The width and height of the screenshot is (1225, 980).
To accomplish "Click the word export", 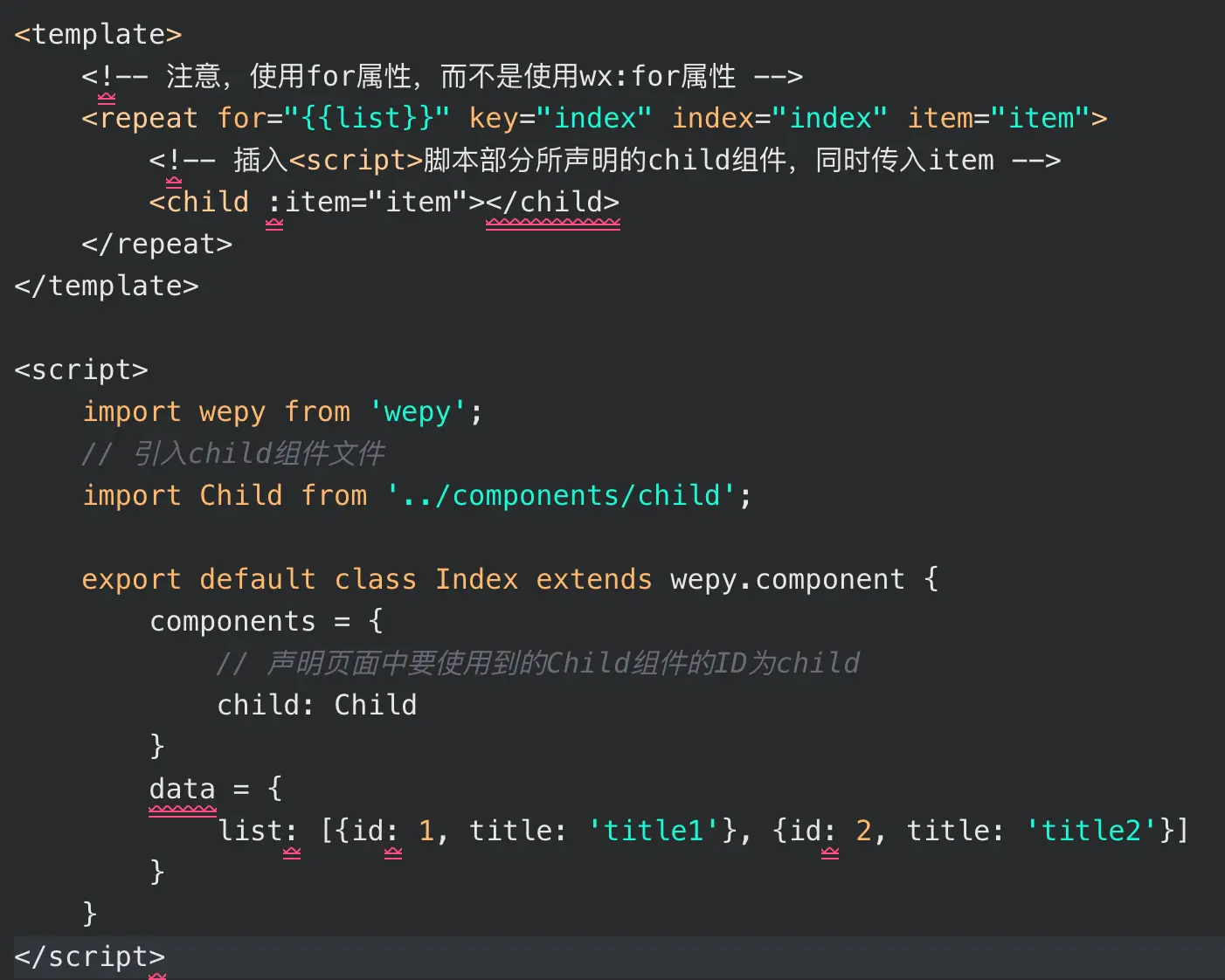I will pos(131,579).
